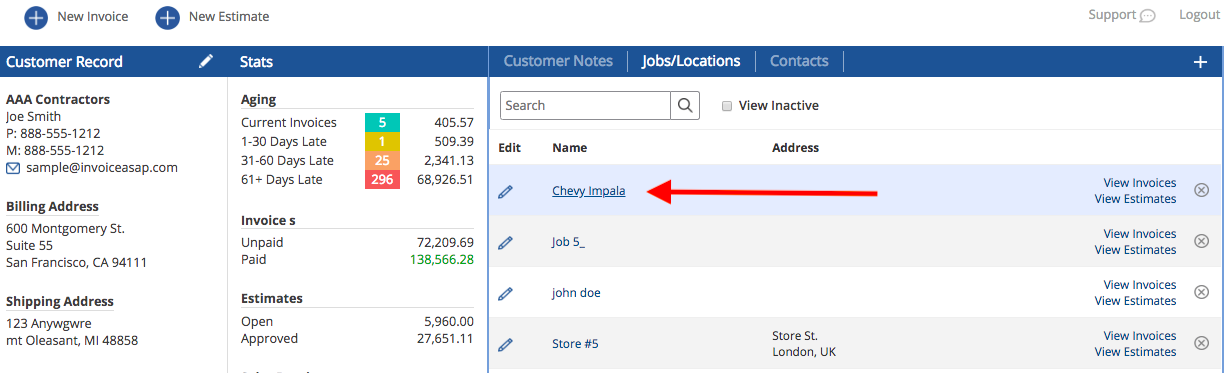This screenshot has width=1226, height=373.
Task: Click the yellow 1-30 Days Late badge
Action: coord(382,141)
